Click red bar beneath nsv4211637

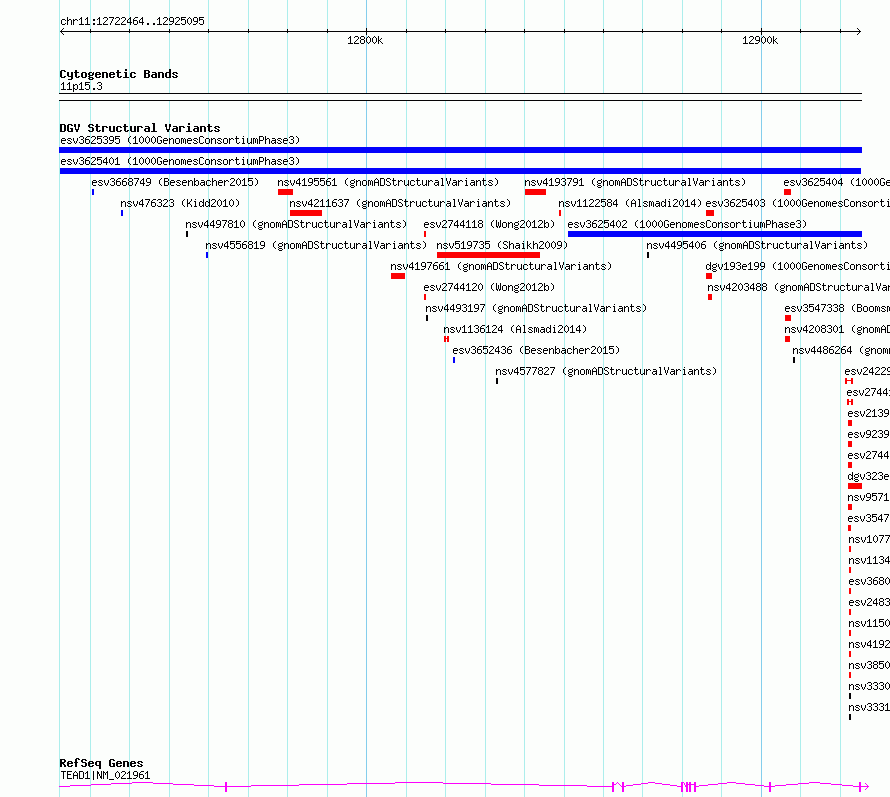click(306, 213)
